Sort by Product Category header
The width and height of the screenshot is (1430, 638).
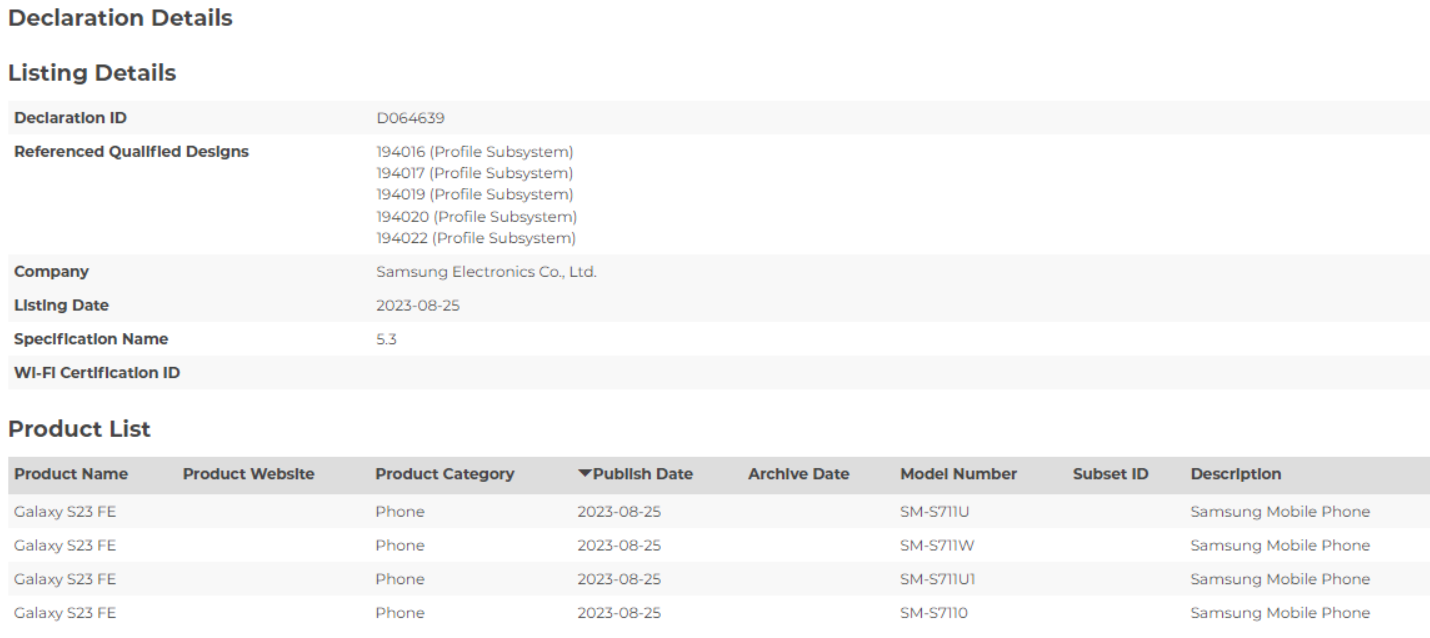pyautogui.click(x=445, y=474)
